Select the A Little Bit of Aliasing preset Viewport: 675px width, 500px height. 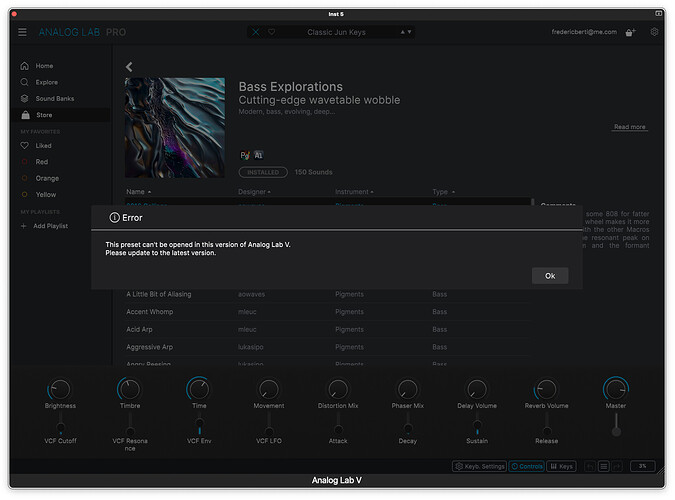point(327,294)
